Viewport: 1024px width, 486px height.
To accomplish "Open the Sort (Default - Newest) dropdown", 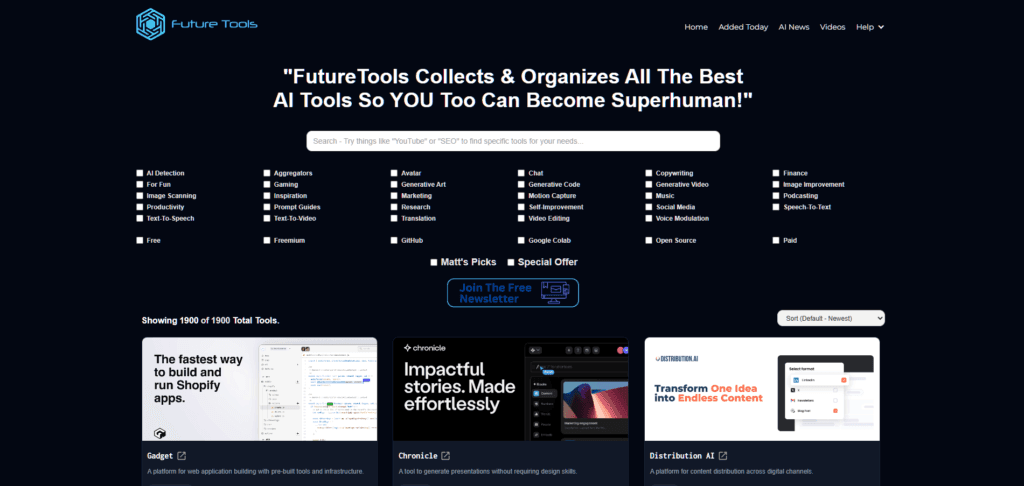I will (x=830, y=318).
